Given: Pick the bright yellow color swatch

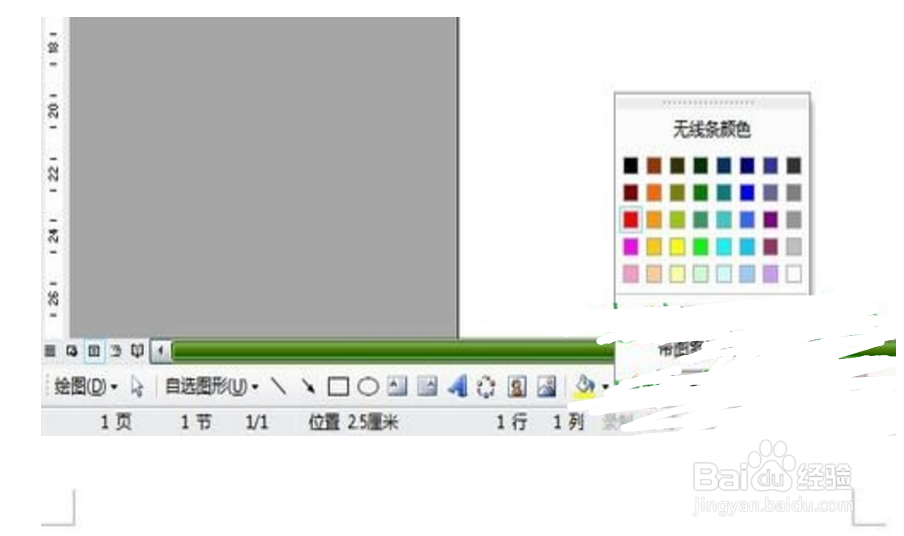Looking at the screenshot, I should tap(677, 247).
